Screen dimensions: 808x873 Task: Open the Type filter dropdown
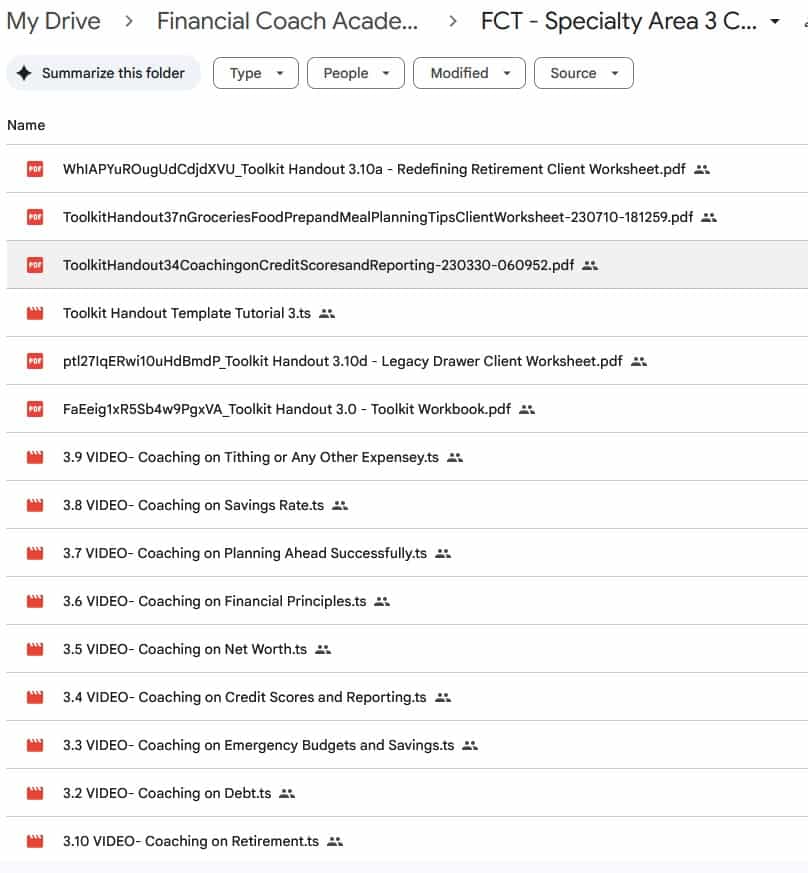[x=256, y=73]
